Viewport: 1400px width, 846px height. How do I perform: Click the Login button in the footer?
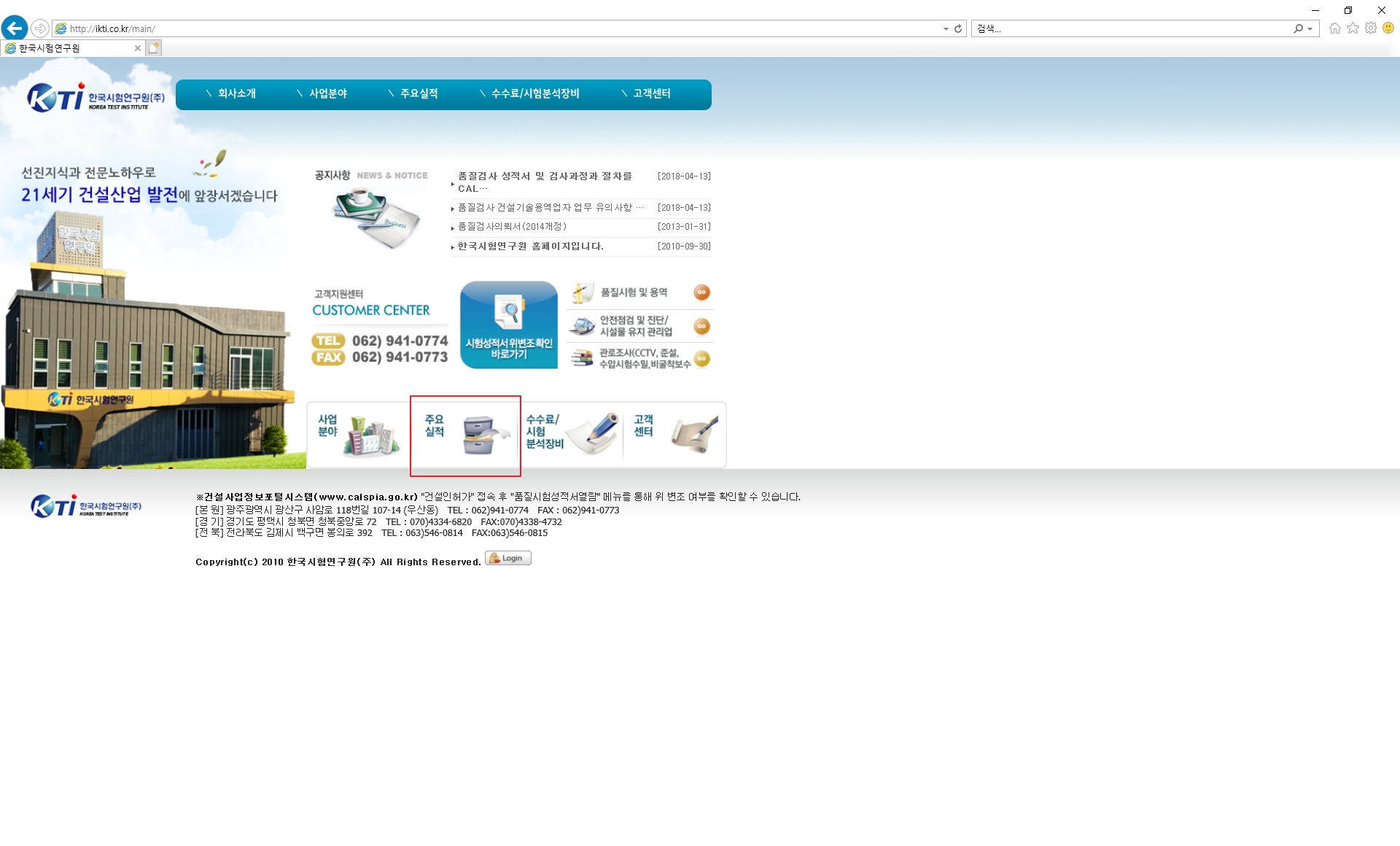[508, 559]
